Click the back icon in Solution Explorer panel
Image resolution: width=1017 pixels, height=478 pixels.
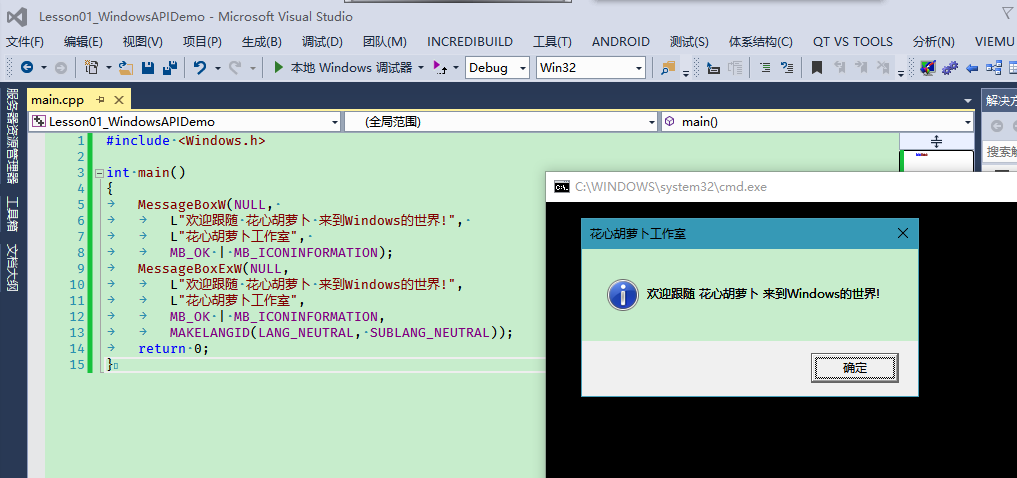(997, 126)
